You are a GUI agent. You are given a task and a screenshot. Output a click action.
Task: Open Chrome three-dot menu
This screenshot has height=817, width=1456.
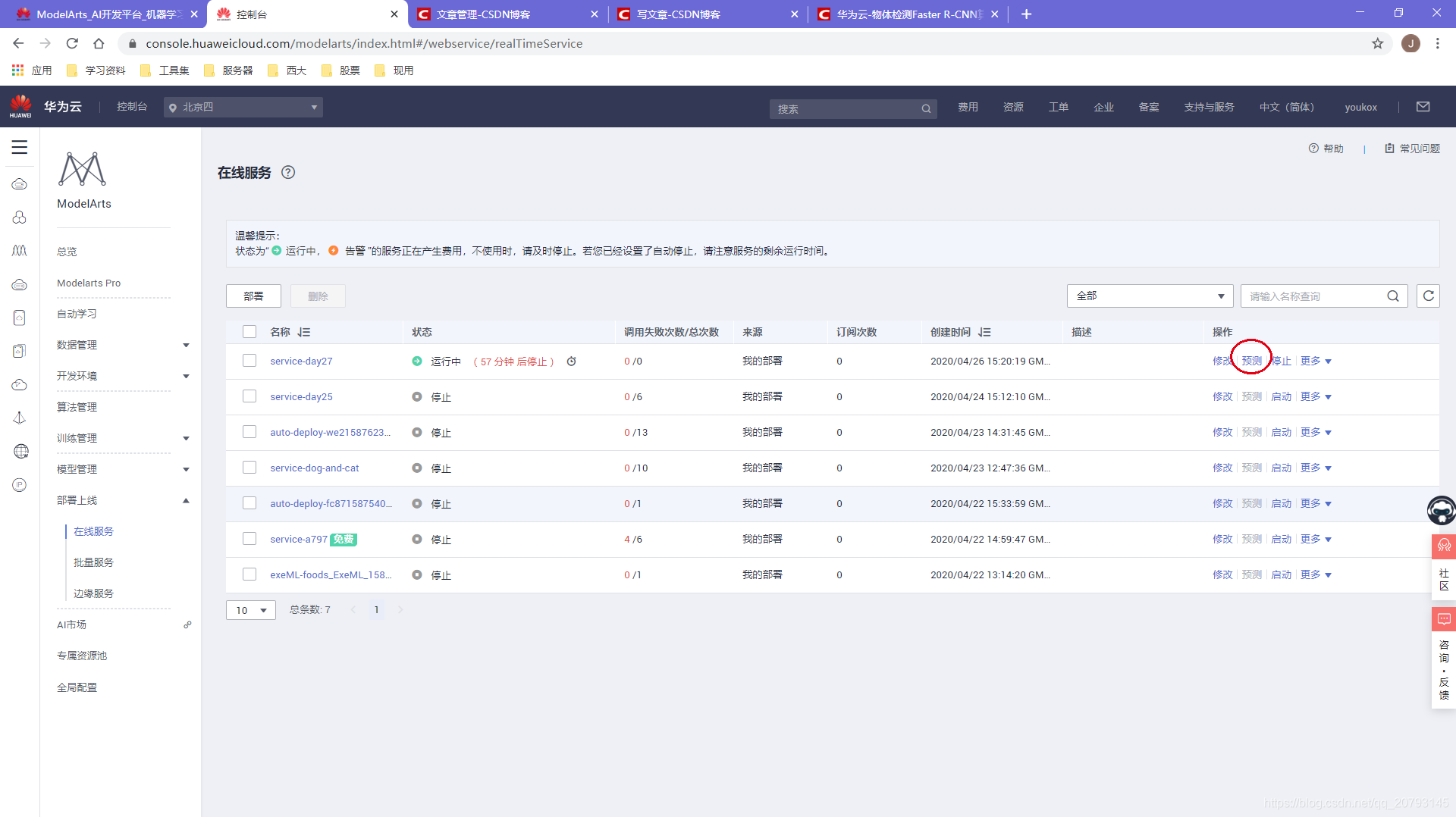click(x=1437, y=43)
